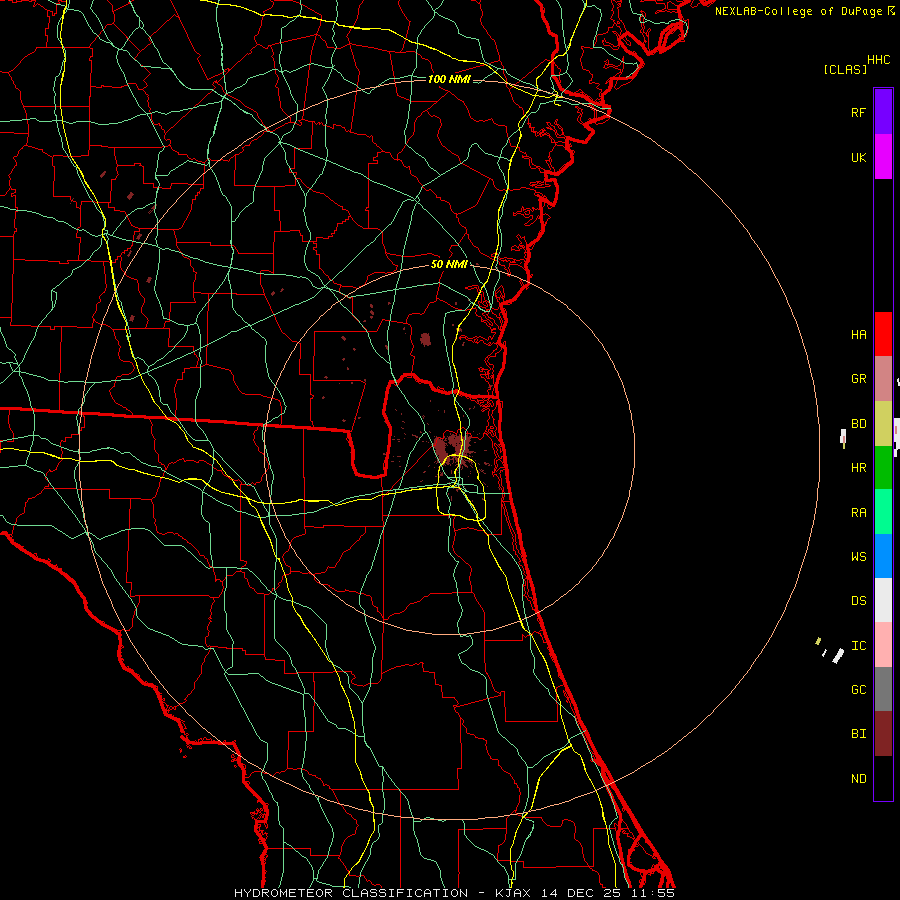The width and height of the screenshot is (900, 900).
Task: Click the HA legend label
Action: point(858,335)
